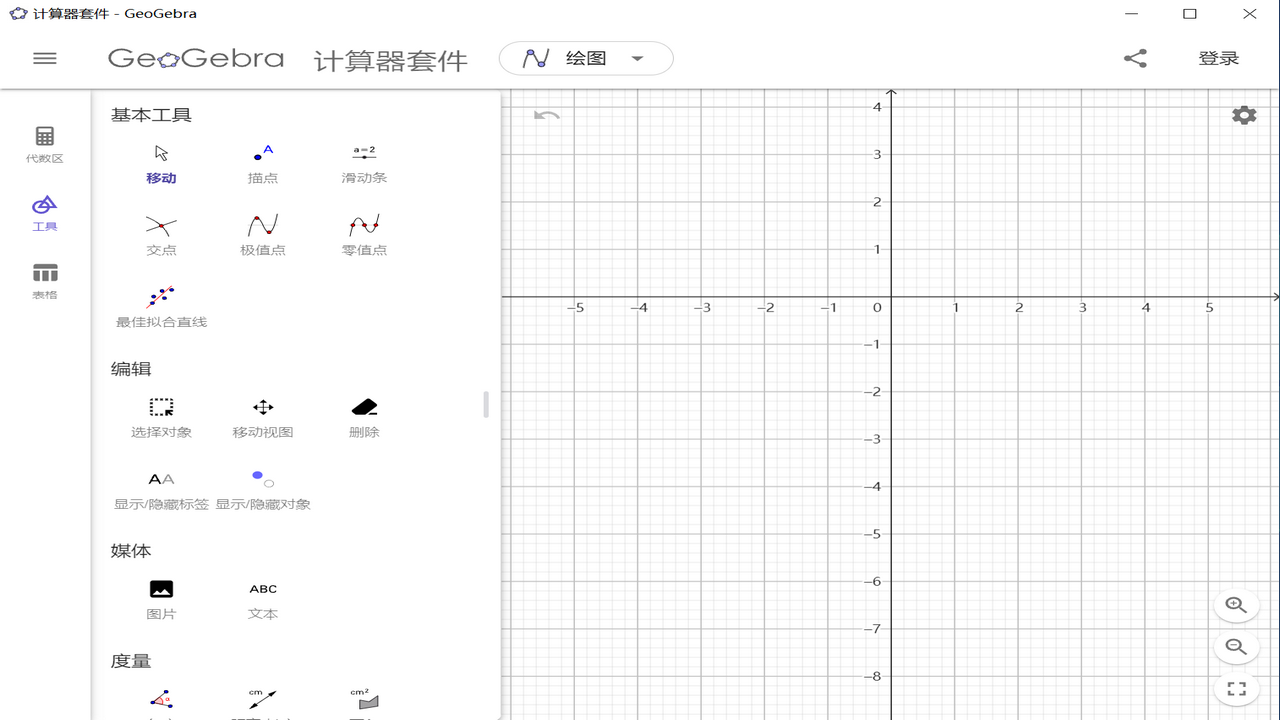
Task: Open the hamburger main menu
Action: tap(44, 58)
